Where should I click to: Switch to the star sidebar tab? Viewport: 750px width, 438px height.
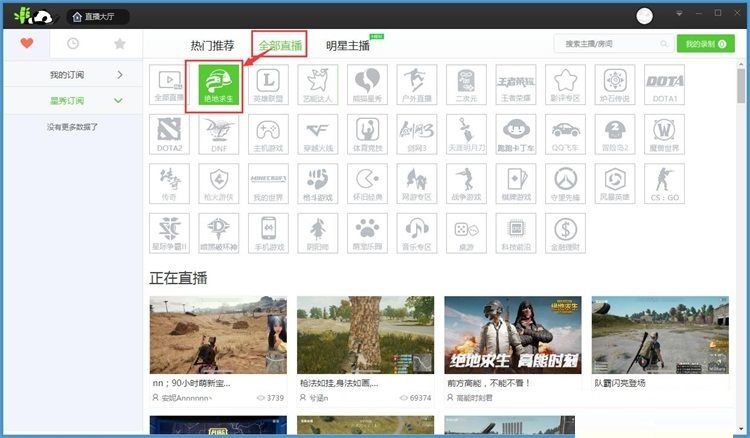pyautogui.click(x=119, y=44)
